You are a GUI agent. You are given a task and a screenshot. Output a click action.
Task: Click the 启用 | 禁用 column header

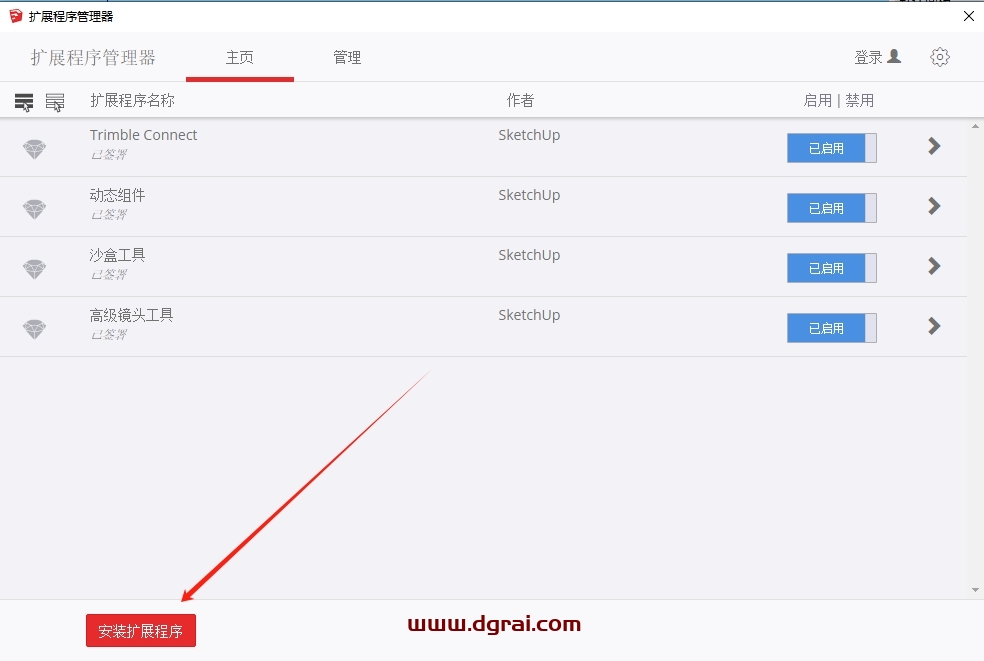click(x=838, y=100)
